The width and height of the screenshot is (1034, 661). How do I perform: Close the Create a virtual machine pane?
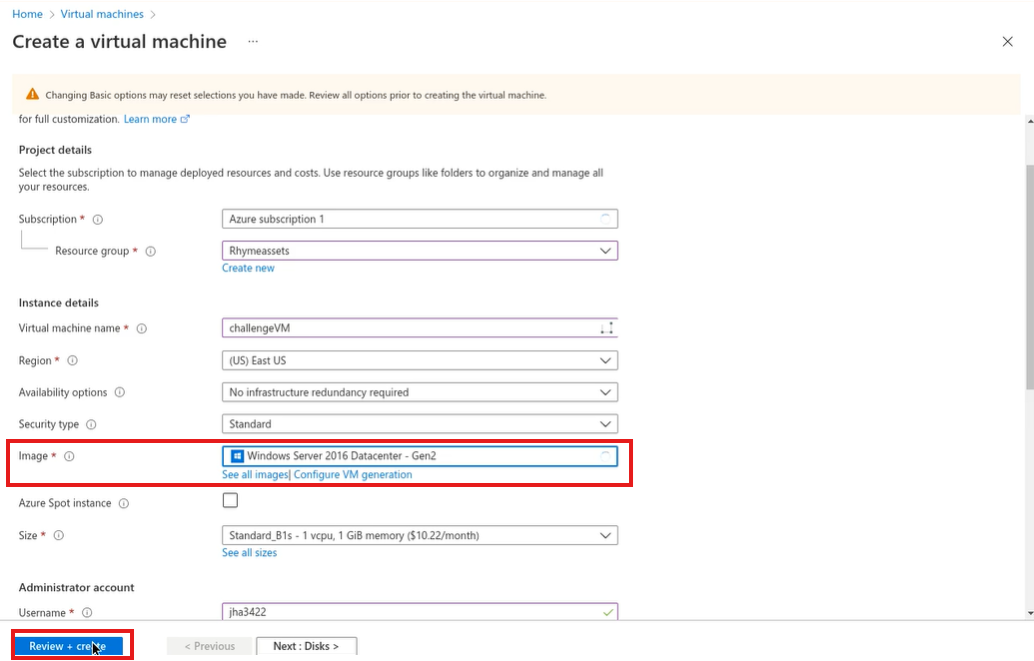coord(1007,42)
